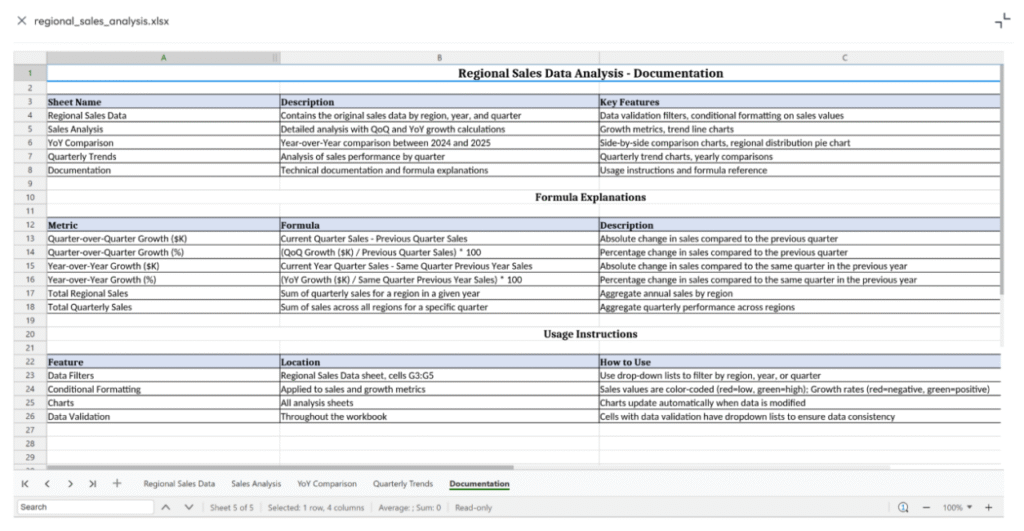1024x531 pixels.
Task: Open the accessibility check icon in status bar
Action: [x=903, y=508]
